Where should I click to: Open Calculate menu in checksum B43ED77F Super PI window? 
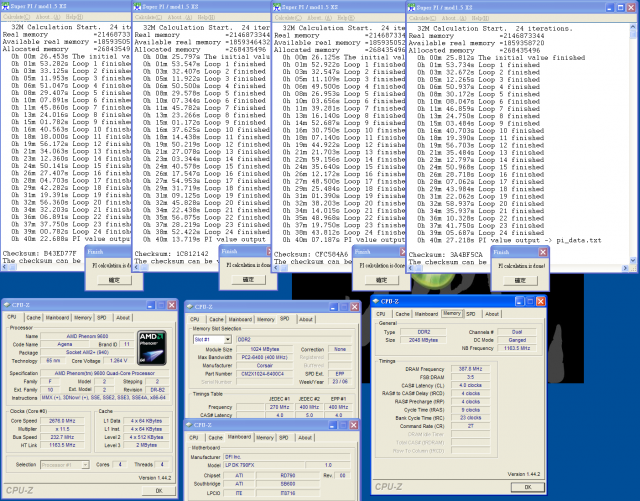point(16,17)
